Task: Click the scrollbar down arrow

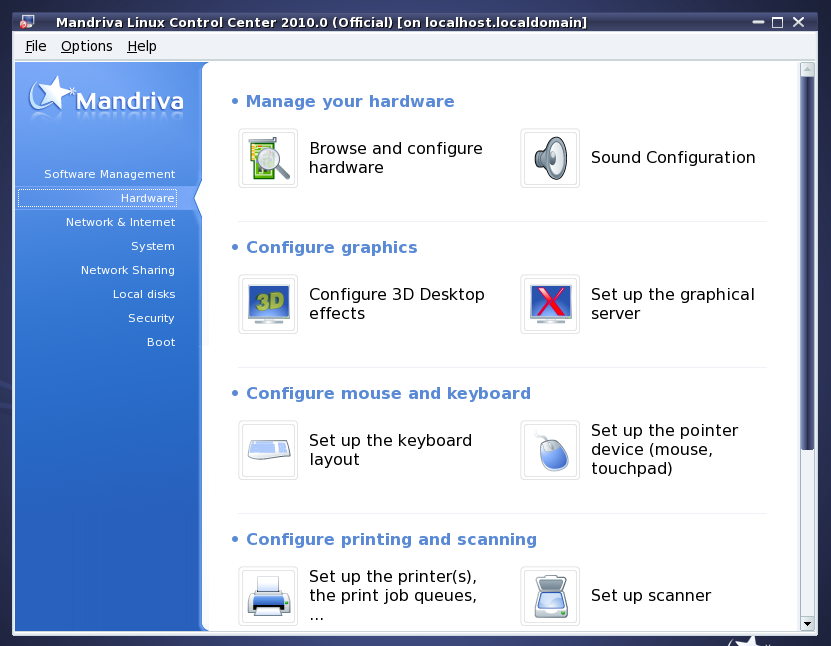Action: (807, 624)
